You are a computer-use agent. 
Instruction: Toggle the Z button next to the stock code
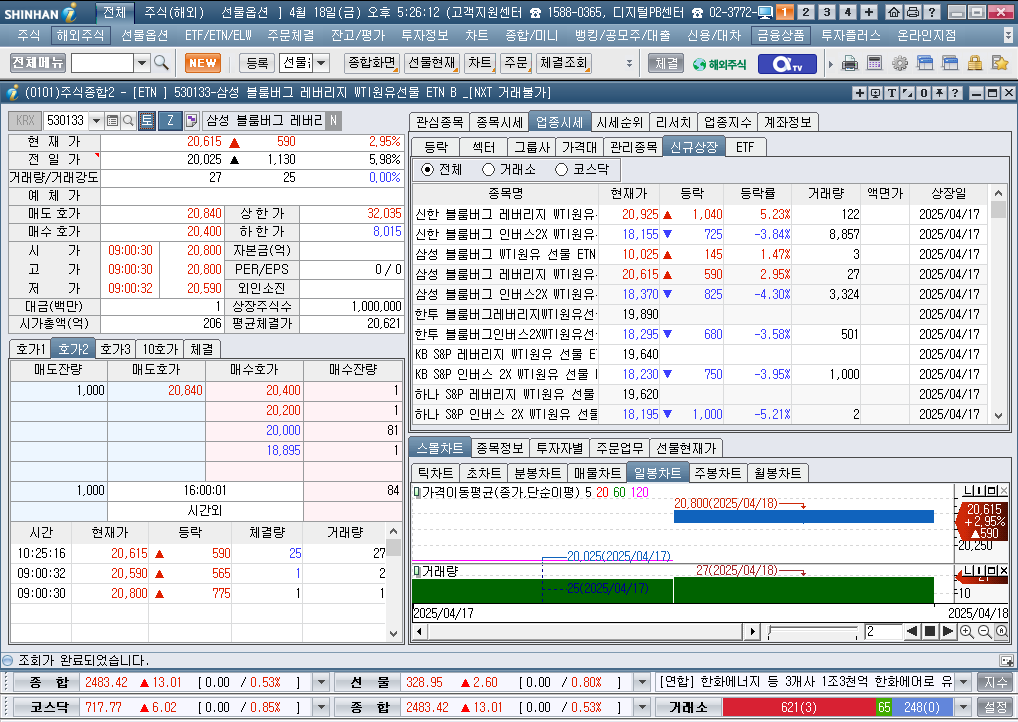tap(170, 121)
